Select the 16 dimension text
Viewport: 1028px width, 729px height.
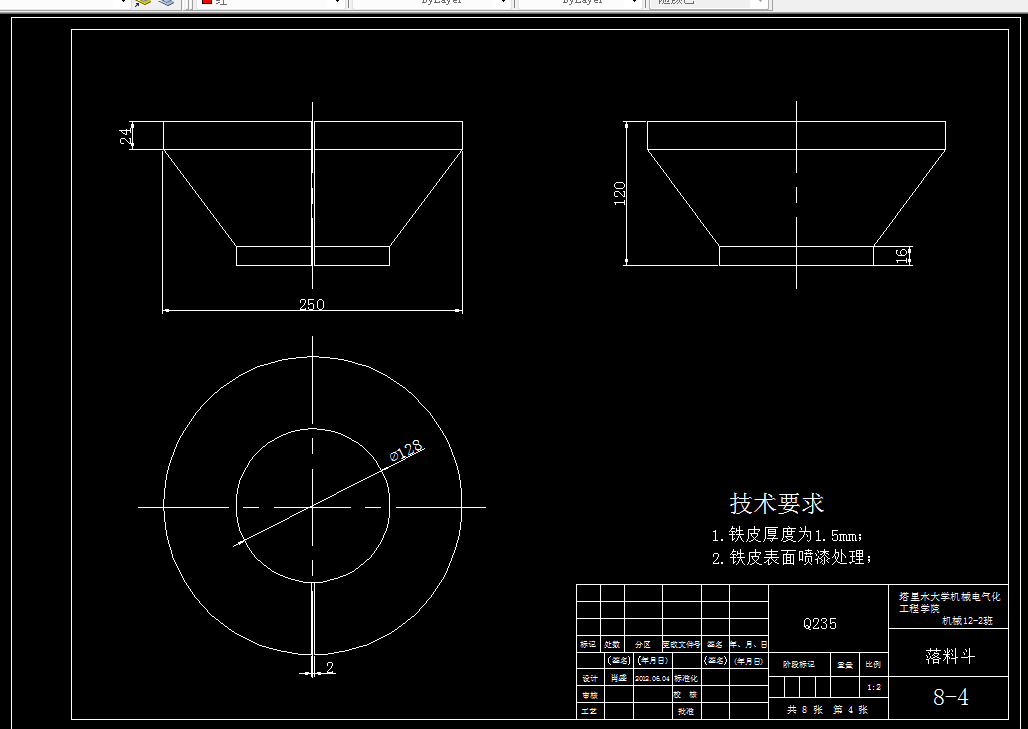coord(901,256)
